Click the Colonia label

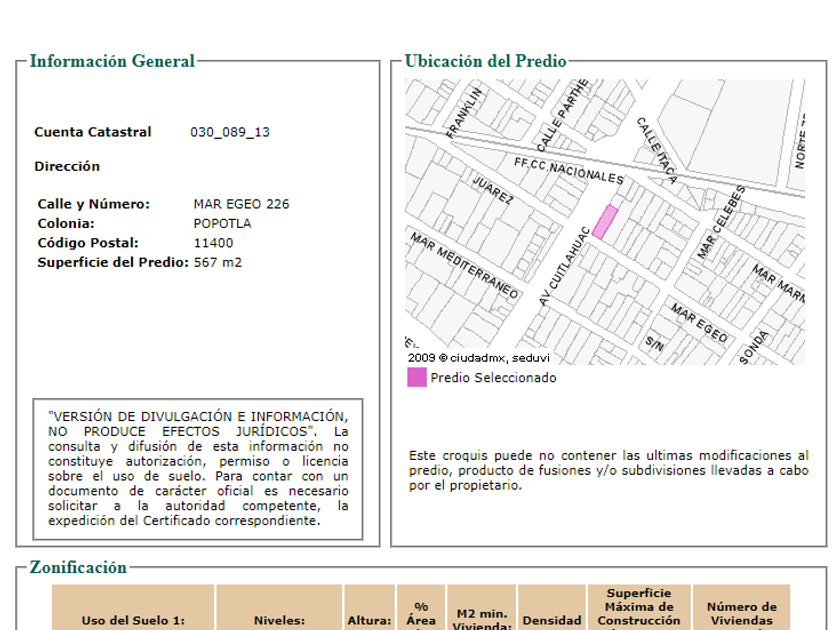tap(66, 223)
